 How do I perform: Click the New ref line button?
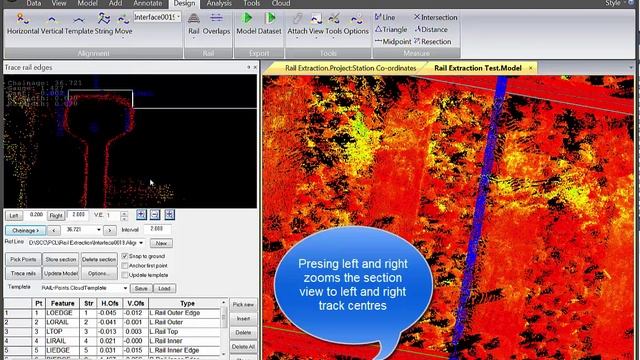point(161,243)
